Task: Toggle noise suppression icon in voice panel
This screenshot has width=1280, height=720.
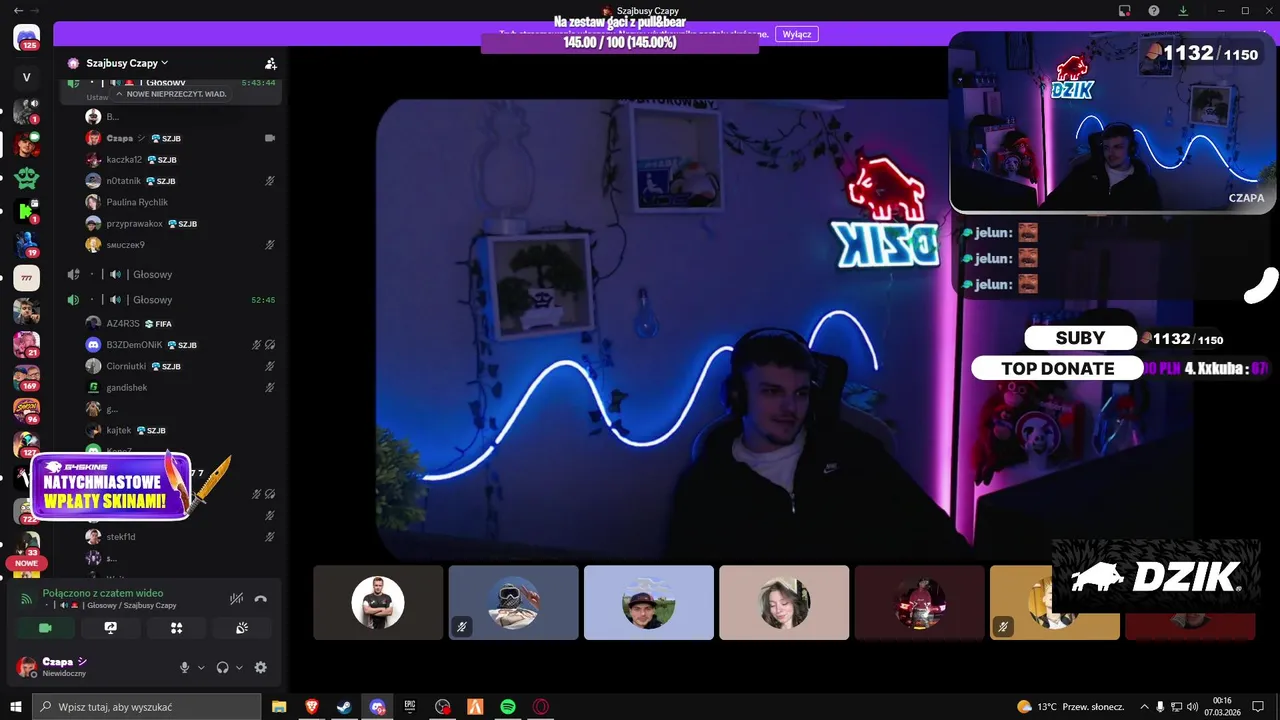Action: (x=236, y=599)
